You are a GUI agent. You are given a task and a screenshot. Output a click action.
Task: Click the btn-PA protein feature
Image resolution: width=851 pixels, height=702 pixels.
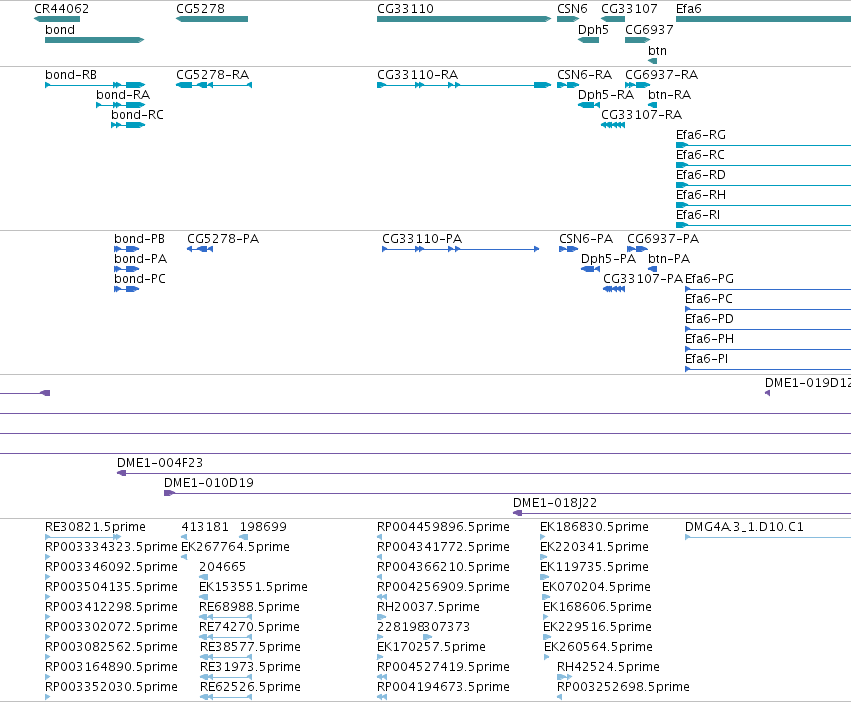point(652,269)
